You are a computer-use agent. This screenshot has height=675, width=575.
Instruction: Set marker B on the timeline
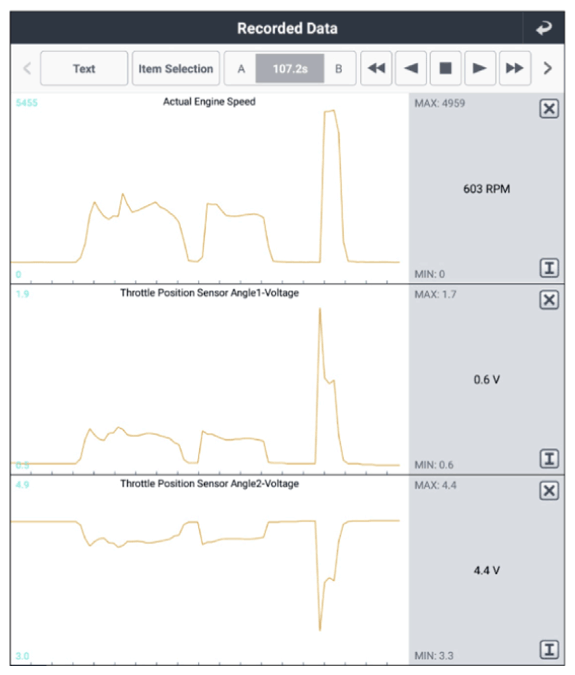click(x=339, y=68)
